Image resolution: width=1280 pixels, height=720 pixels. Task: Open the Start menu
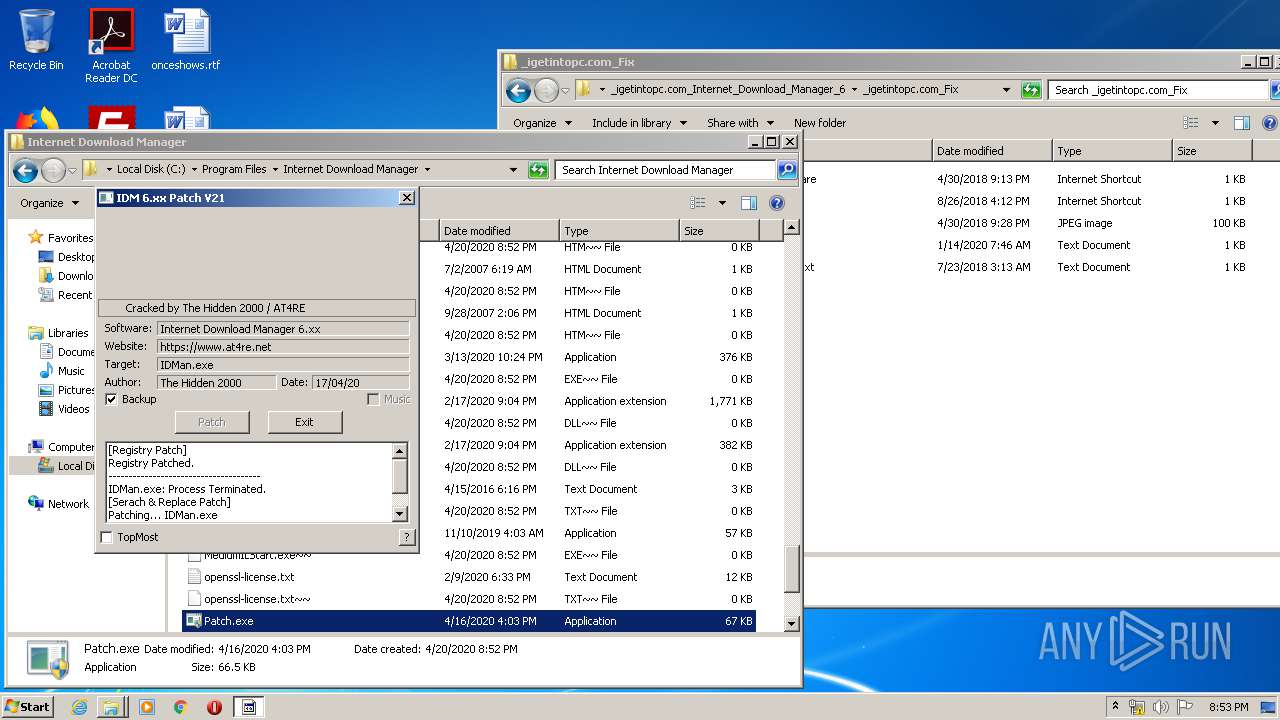click(27, 707)
